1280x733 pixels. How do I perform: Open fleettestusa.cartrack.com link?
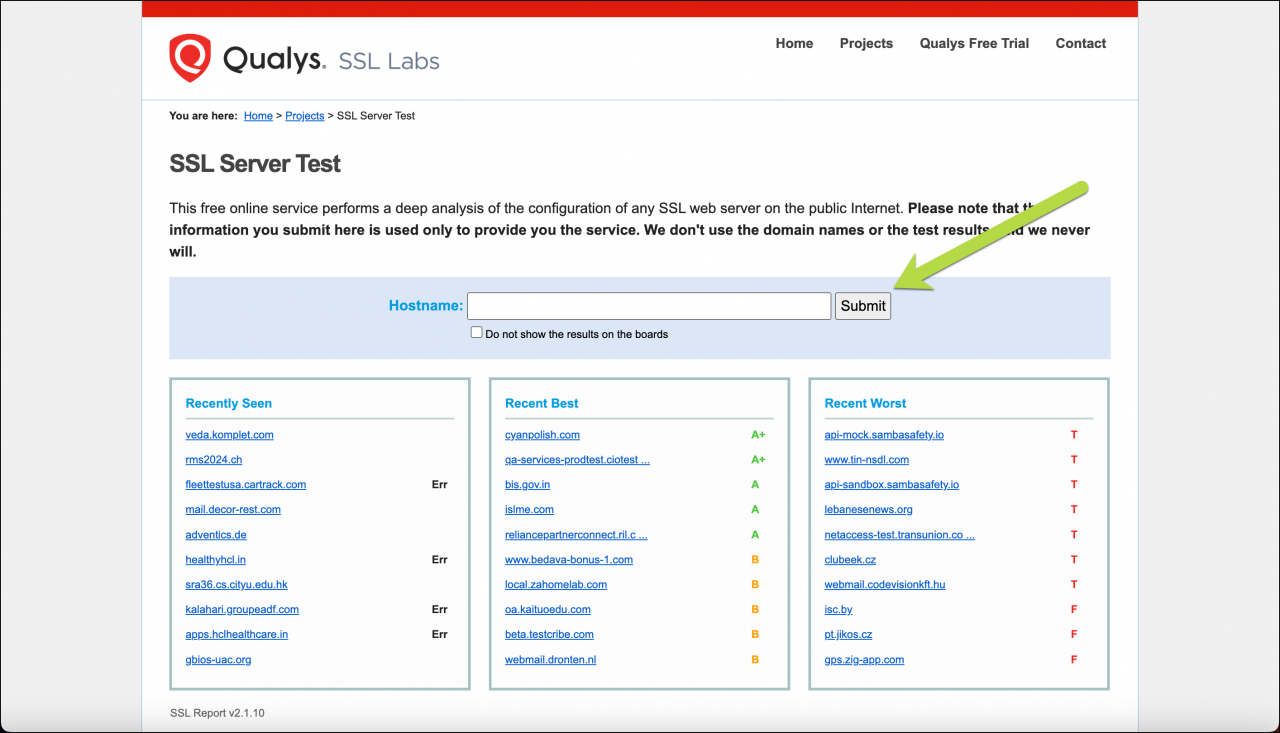246,485
